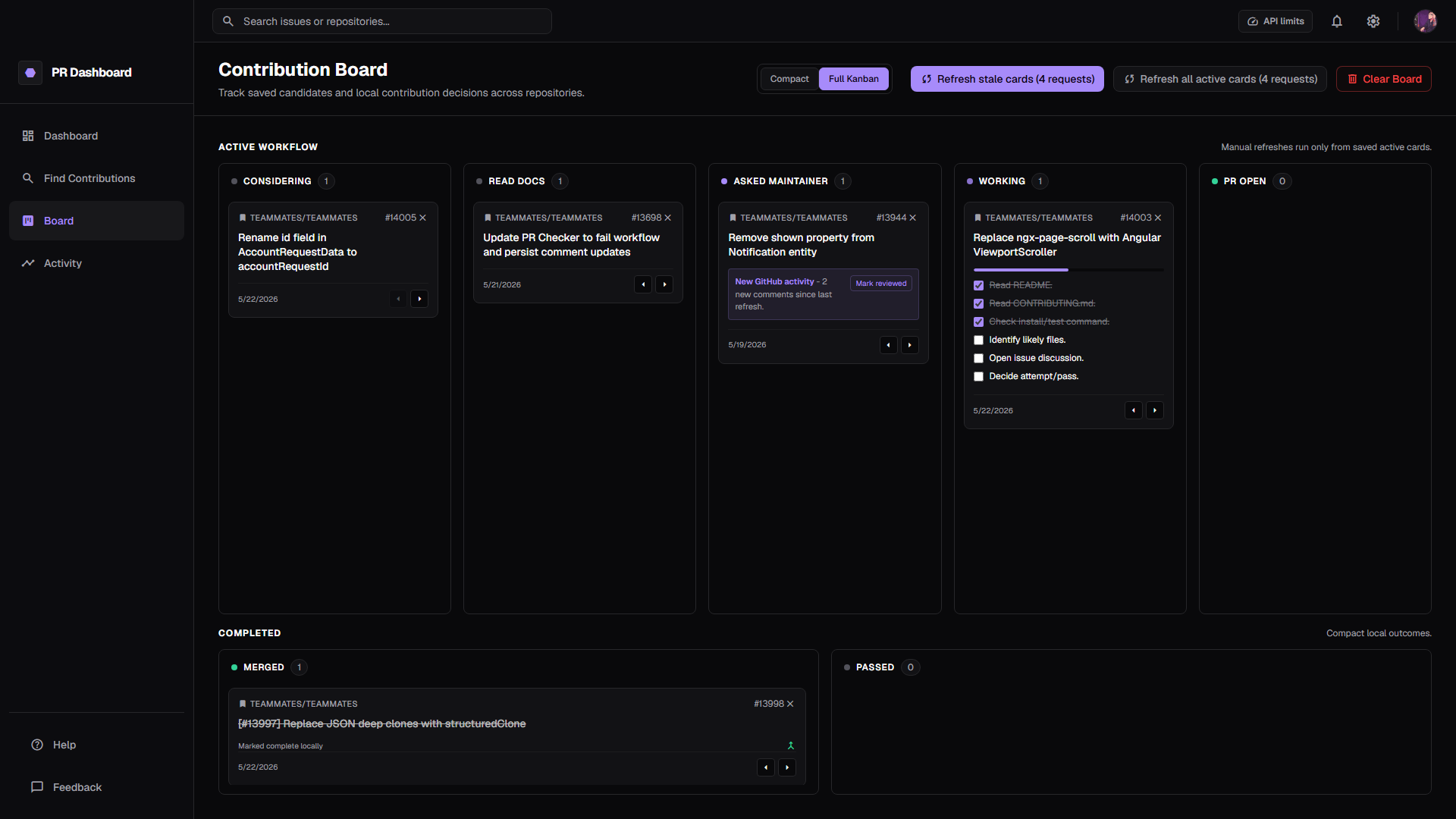The height and width of the screenshot is (819, 1456).
Task: Click the PR Dashboard logo icon
Action: tap(30, 73)
